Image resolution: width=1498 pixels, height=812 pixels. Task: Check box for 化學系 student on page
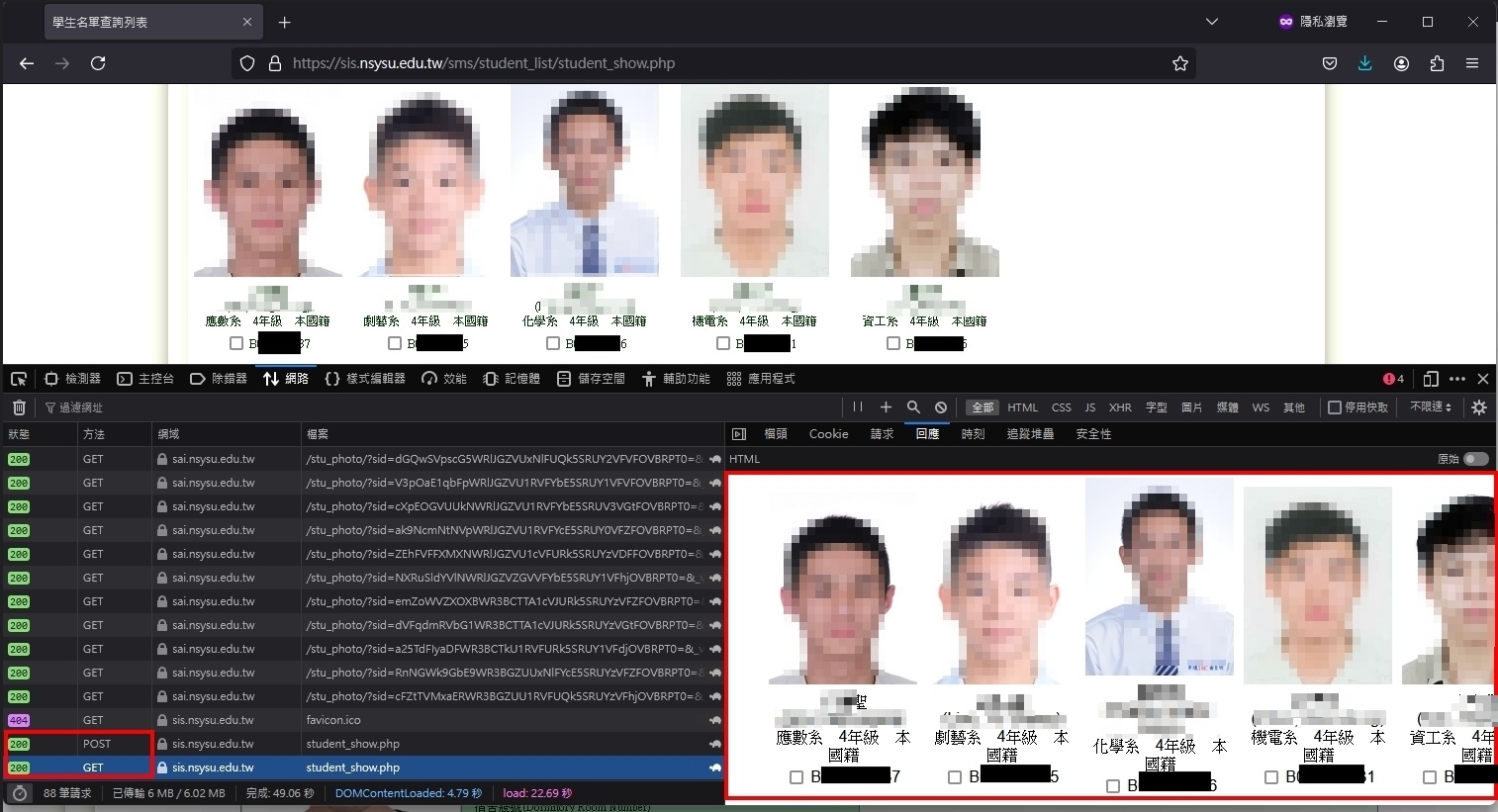point(552,343)
